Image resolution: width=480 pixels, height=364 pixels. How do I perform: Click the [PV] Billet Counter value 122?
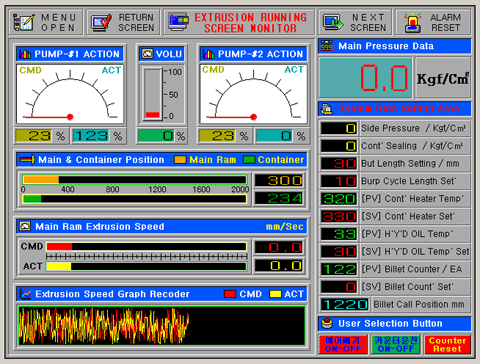pos(339,269)
